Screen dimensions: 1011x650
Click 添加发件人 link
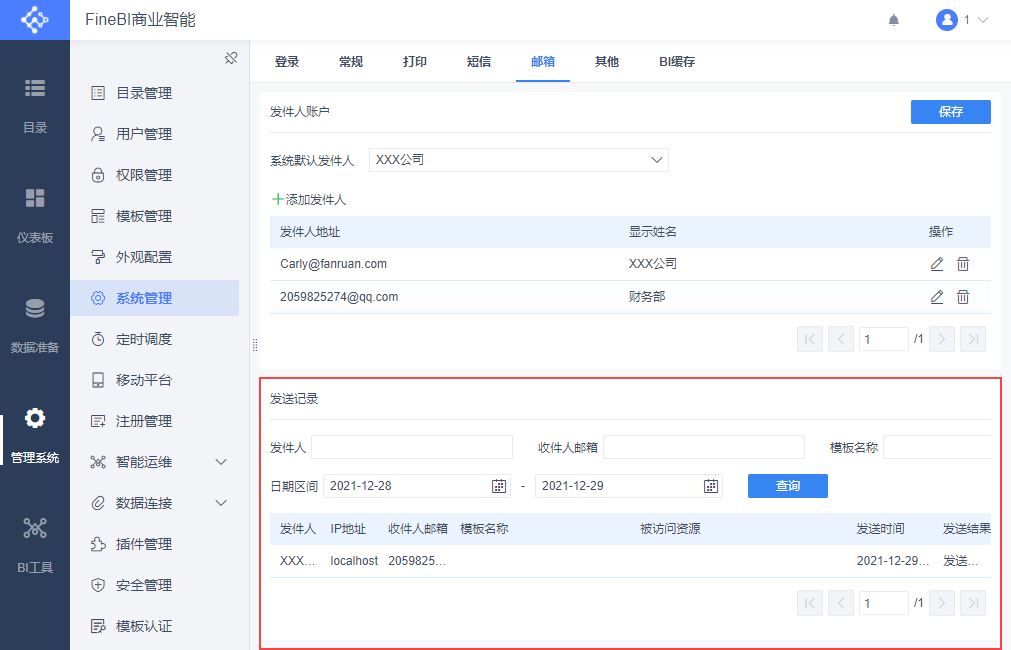(x=309, y=199)
